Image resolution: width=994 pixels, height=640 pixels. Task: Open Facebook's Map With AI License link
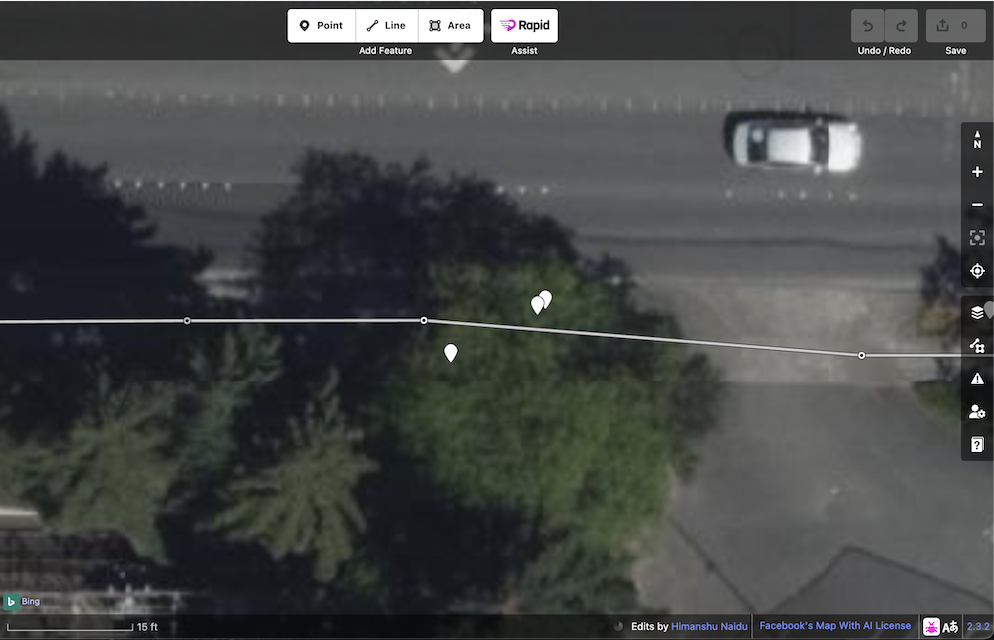point(835,626)
